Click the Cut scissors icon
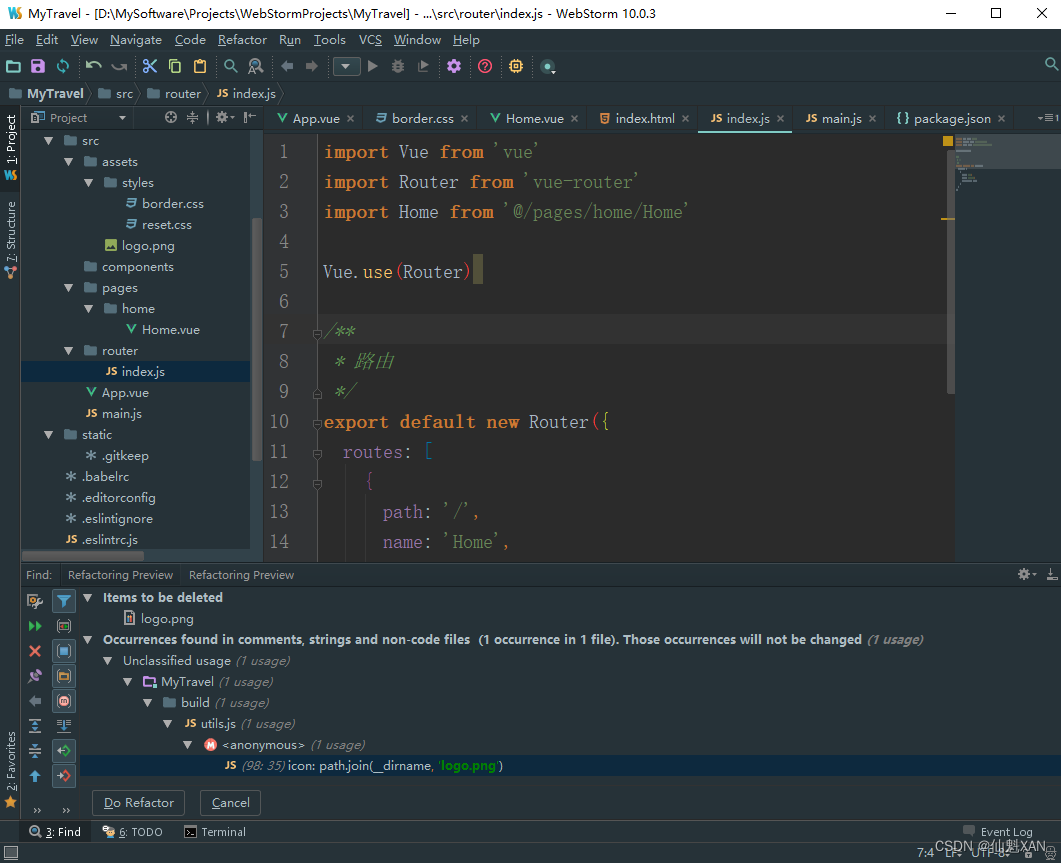Image resolution: width=1061 pixels, height=863 pixels. pos(150,66)
